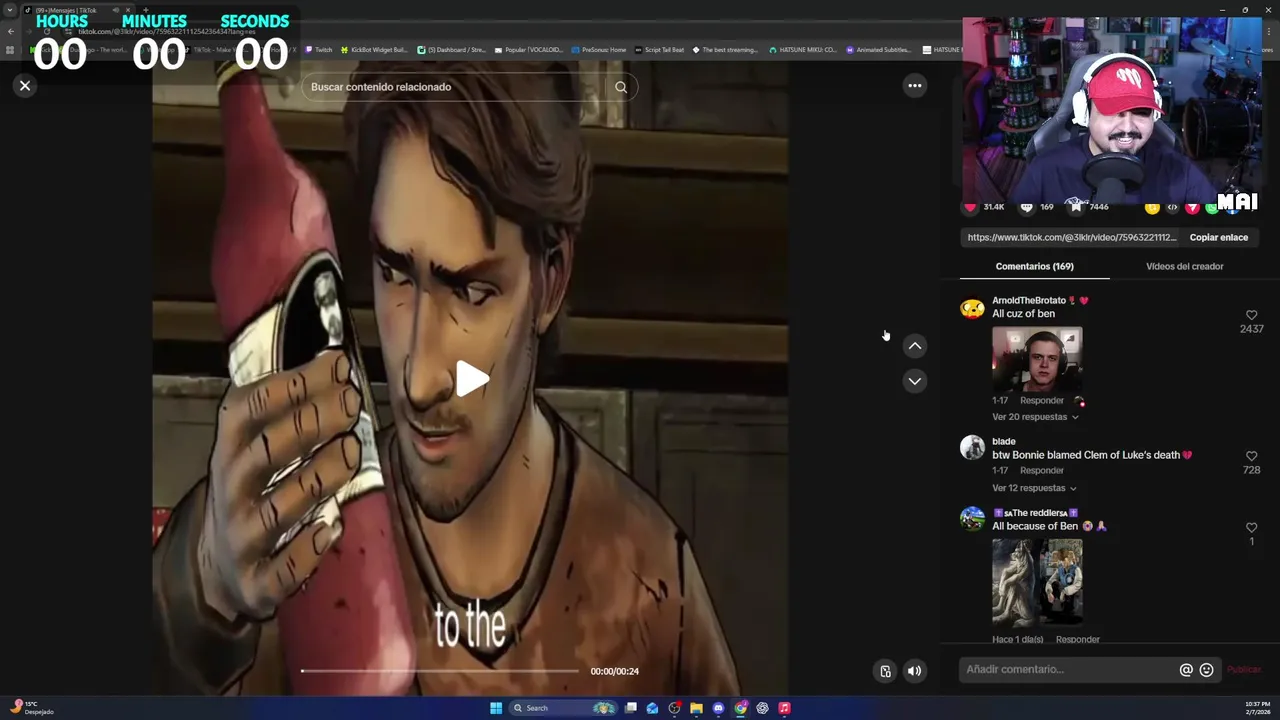This screenshot has width=1280, height=720.
Task: Open the emoji picker icon
Action: (x=1206, y=670)
